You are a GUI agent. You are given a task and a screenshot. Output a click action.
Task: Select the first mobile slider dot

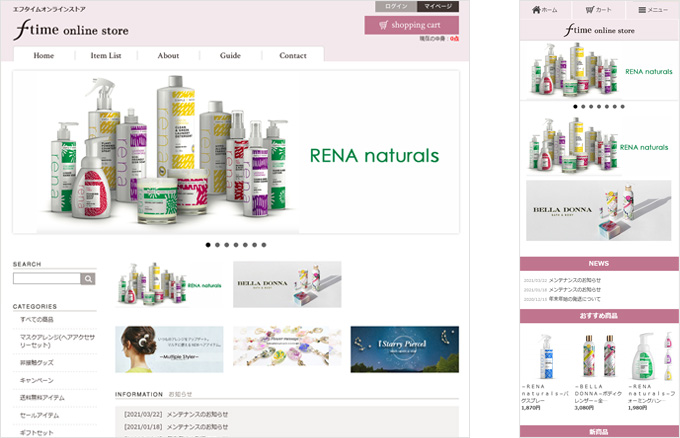[x=575, y=107]
